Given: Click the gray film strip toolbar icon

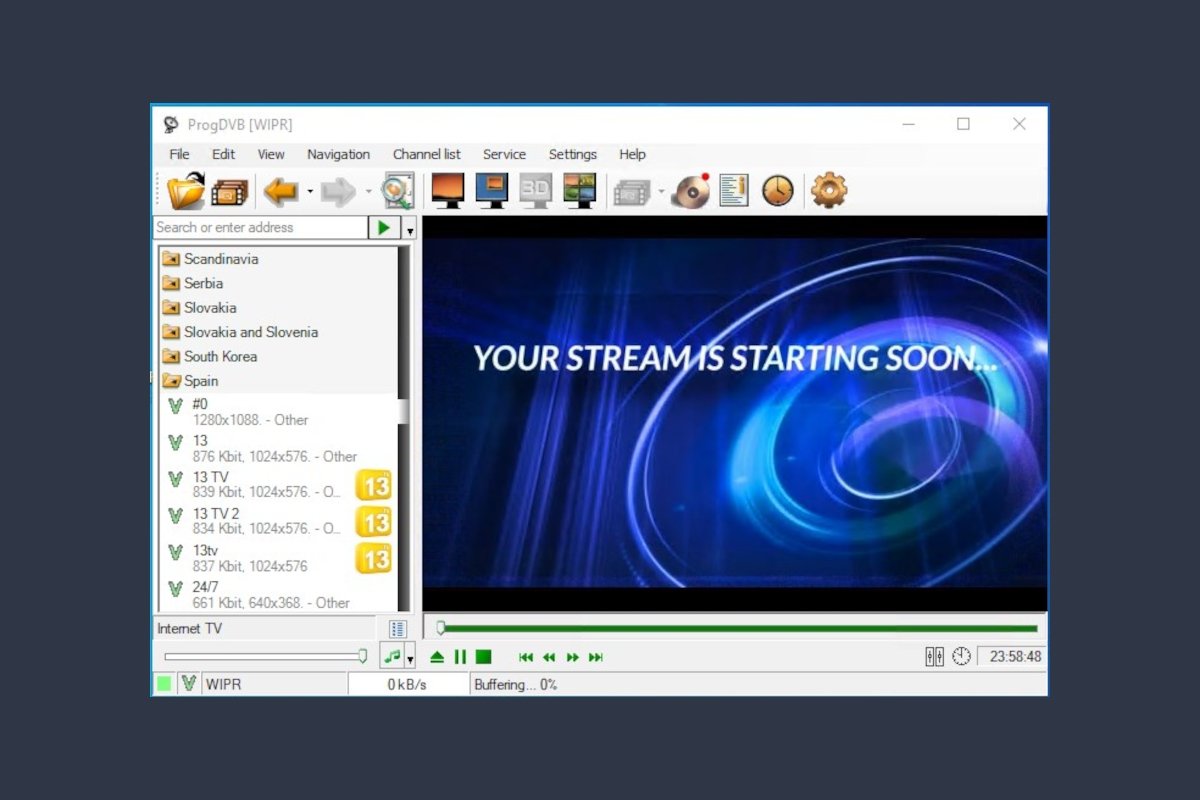Looking at the screenshot, I should (632, 191).
